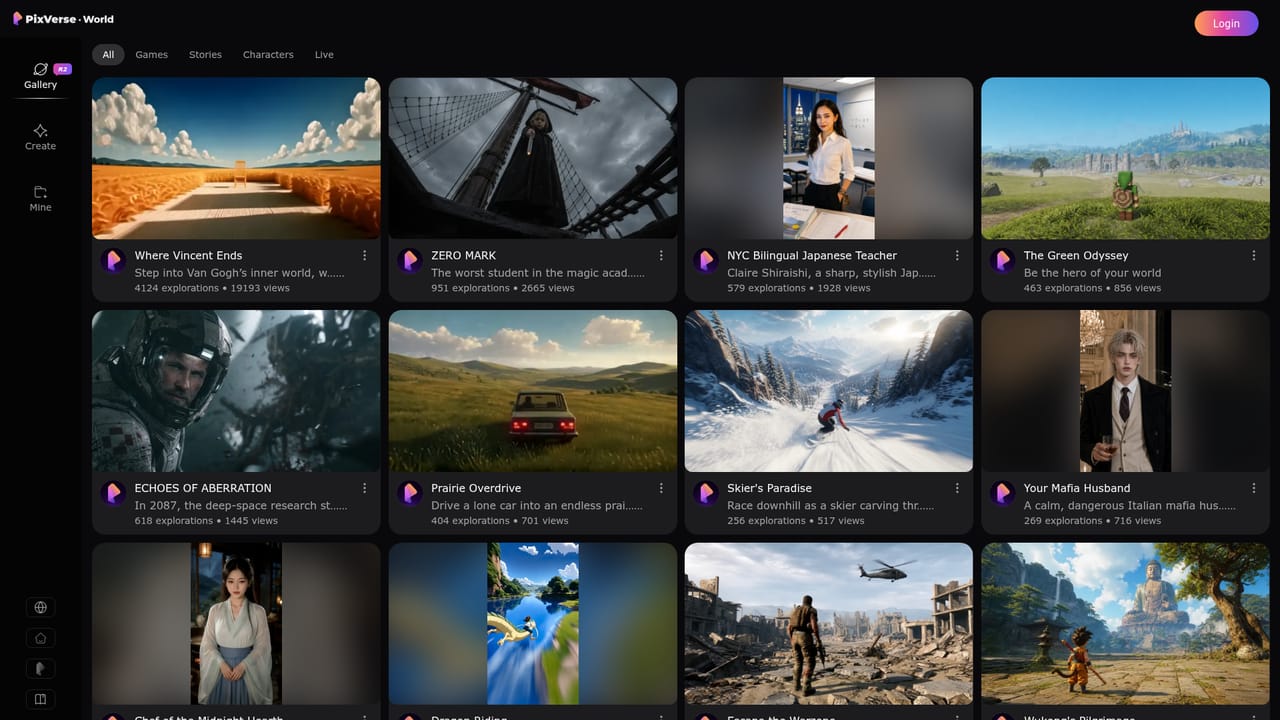This screenshot has width=1280, height=720.
Task: Open the book guide icon in the sidebar
Action: coord(40,699)
